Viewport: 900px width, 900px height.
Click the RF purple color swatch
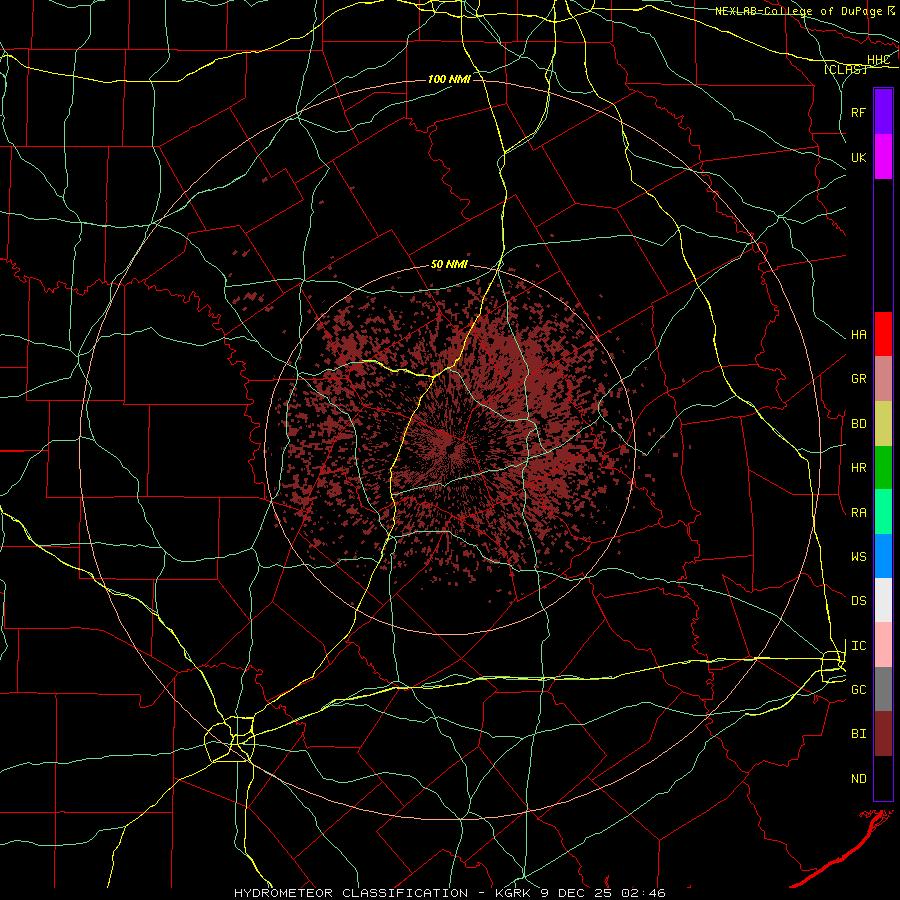pos(883,112)
